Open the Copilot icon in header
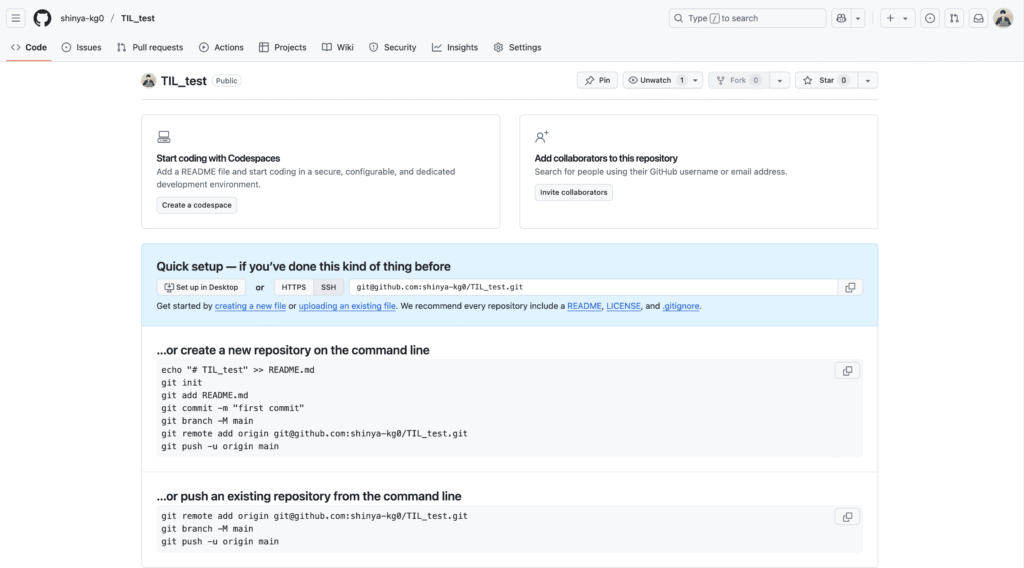This screenshot has height=568, width=1024. pyautogui.click(x=841, y=18)
